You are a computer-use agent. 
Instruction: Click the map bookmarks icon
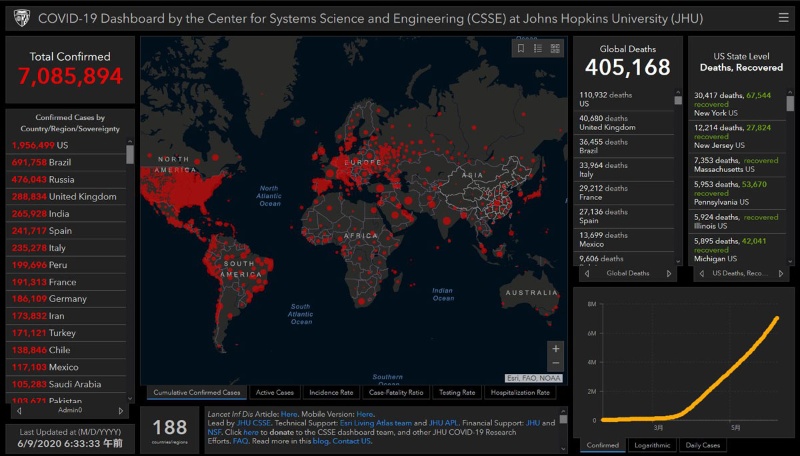point(520,47)
